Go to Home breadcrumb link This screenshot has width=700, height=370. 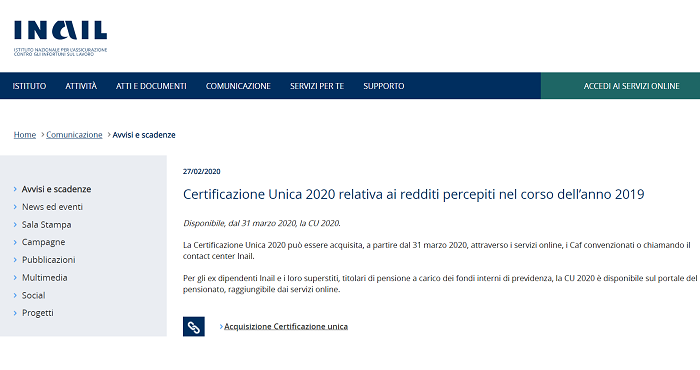25,135
